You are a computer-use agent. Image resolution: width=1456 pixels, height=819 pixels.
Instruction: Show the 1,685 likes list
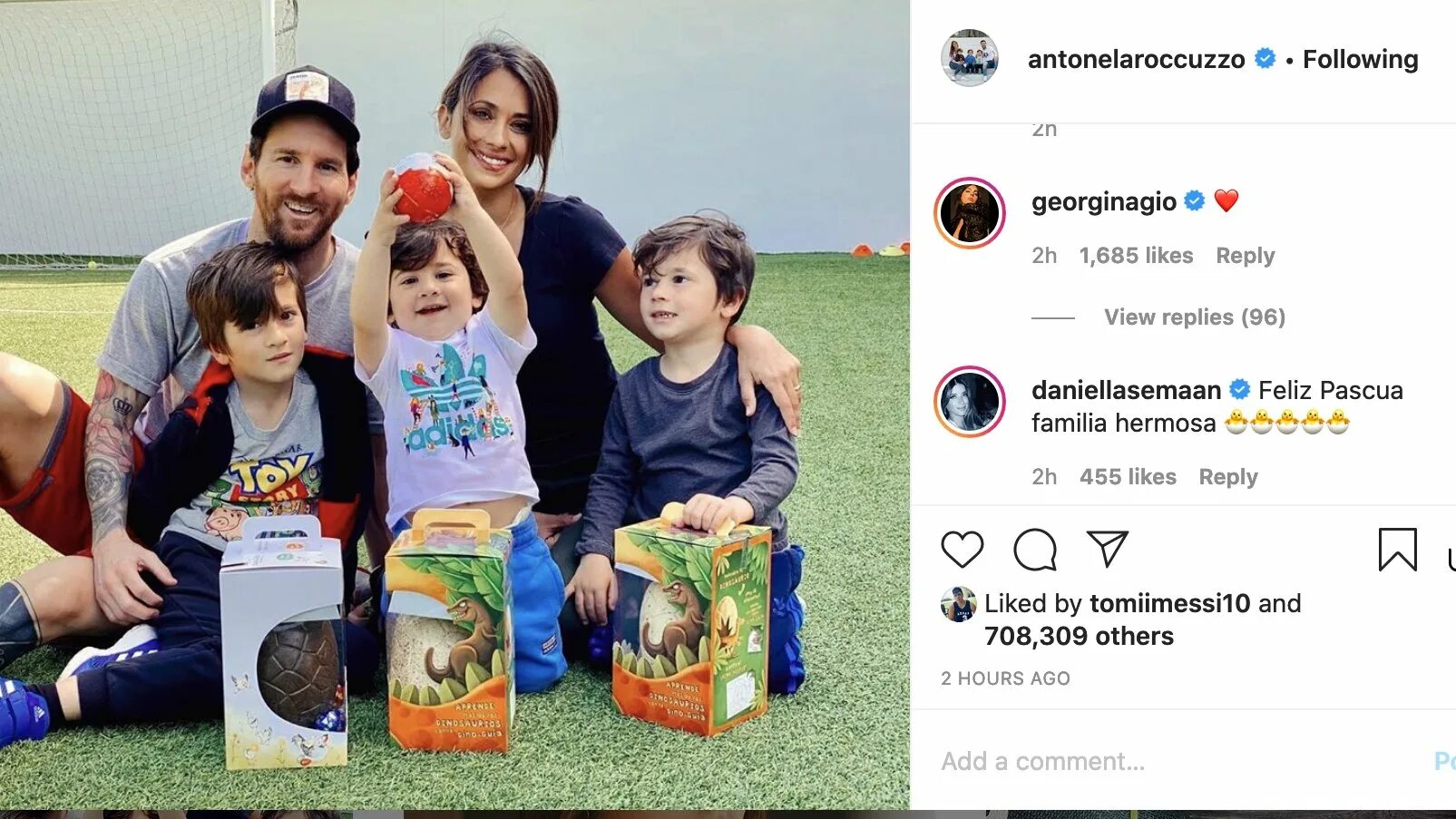click(x=1136, y=256)
